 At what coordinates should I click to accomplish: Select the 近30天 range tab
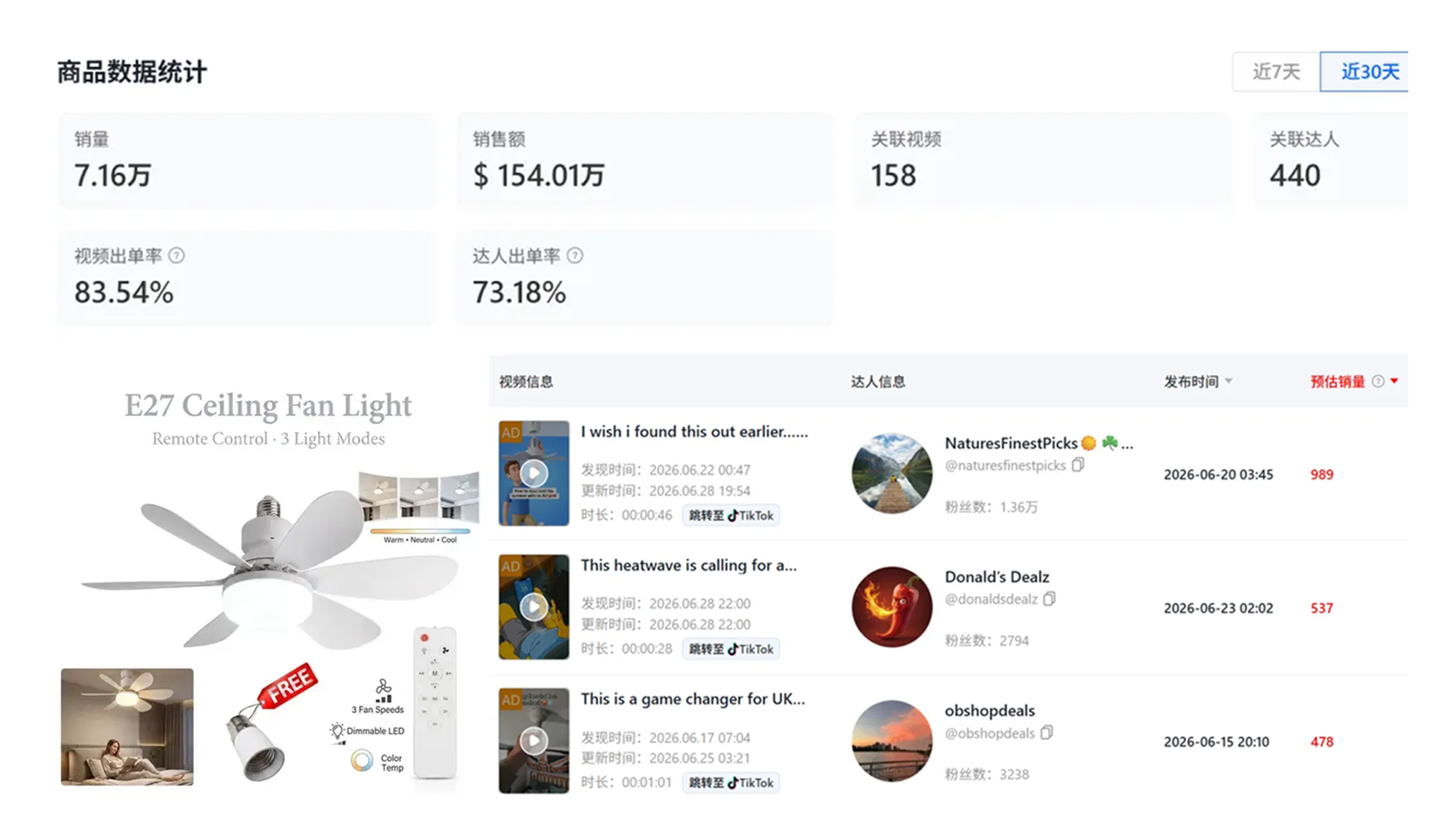tap(1364, 72)
